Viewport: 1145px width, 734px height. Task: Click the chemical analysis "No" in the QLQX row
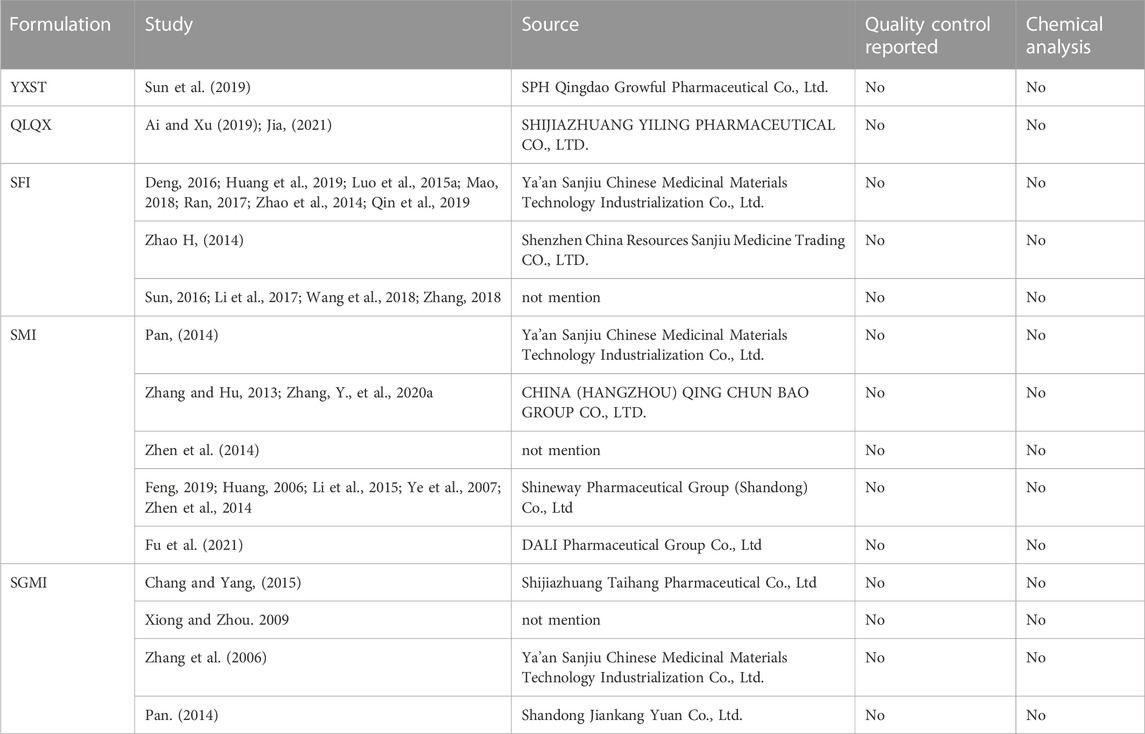tap(1035, 125)
